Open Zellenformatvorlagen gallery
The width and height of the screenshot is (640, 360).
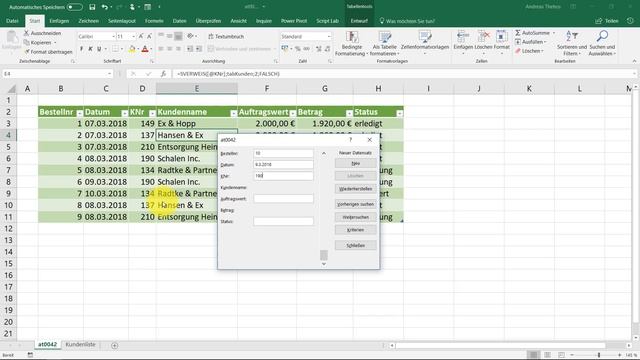425,43
